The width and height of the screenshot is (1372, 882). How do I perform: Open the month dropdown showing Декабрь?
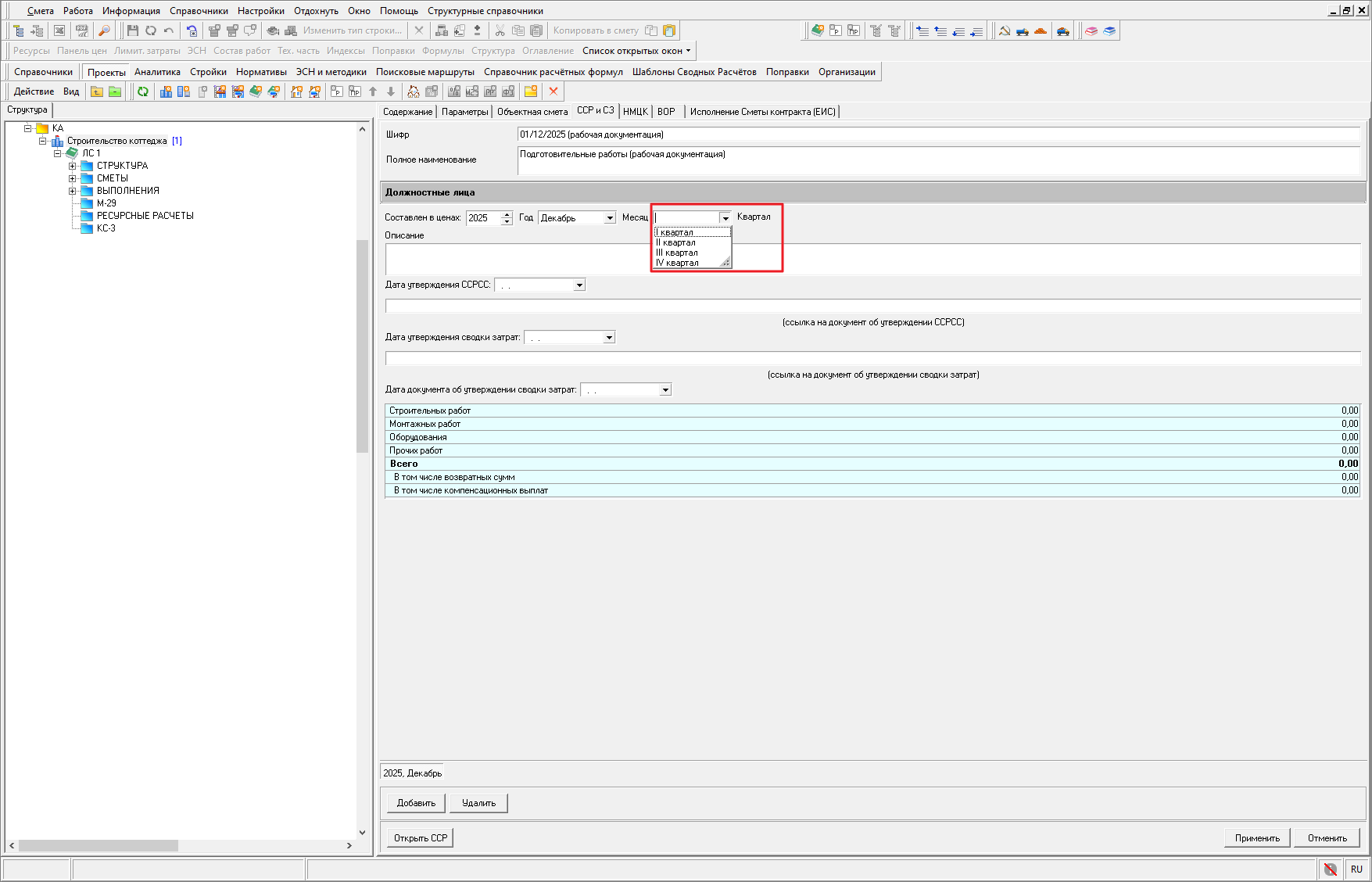pyautogui.click(x=610, y=218)
